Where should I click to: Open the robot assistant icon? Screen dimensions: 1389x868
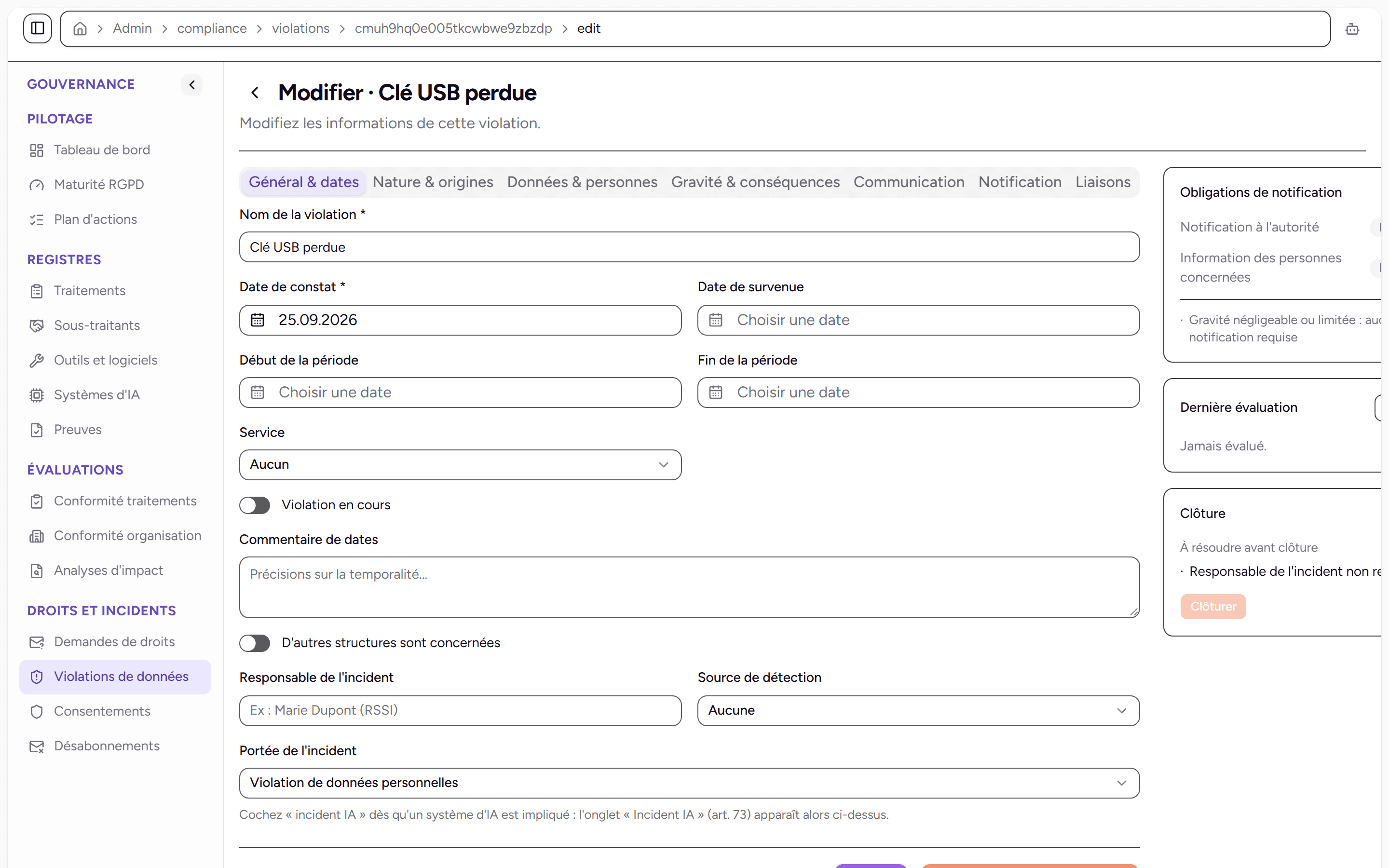coord(1352,29)
